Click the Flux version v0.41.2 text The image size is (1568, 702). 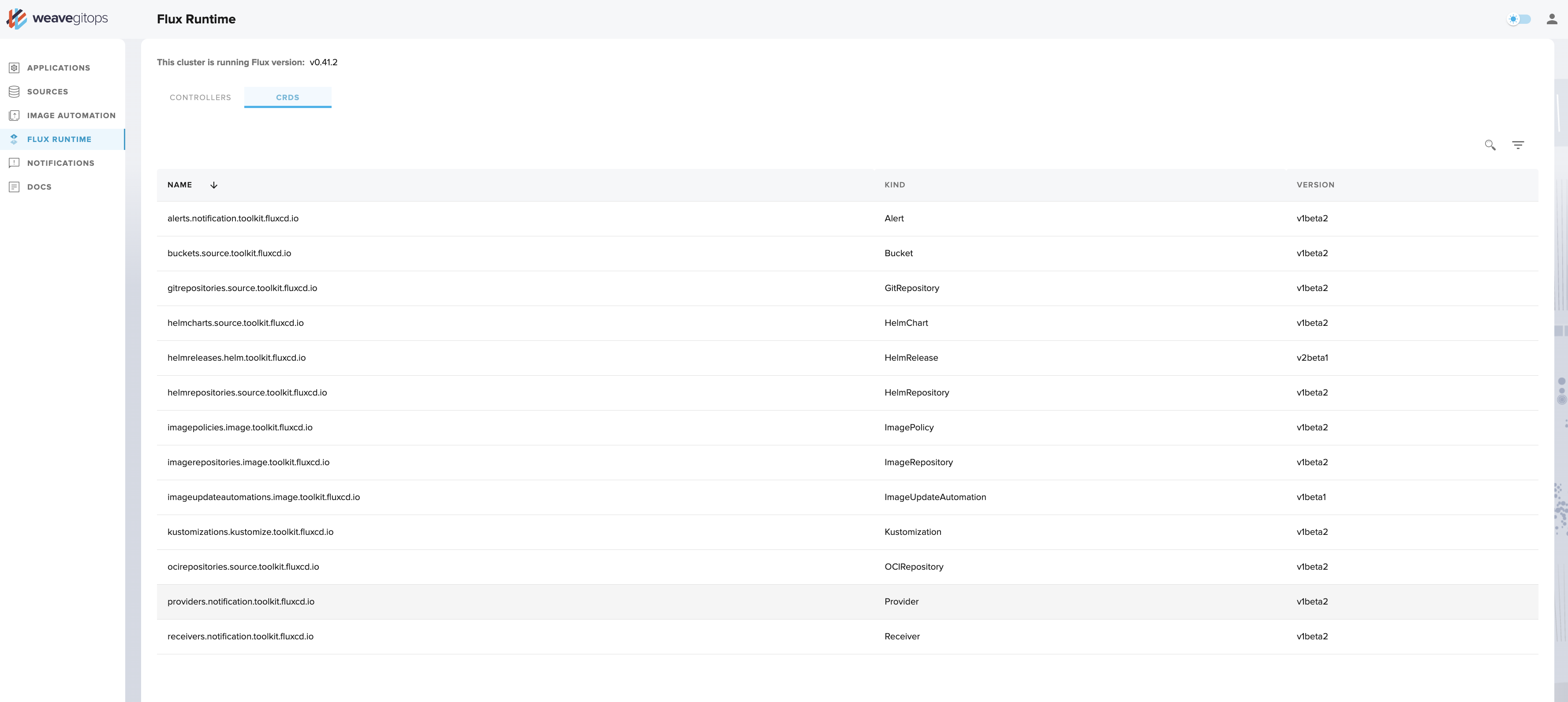[323, 62]
